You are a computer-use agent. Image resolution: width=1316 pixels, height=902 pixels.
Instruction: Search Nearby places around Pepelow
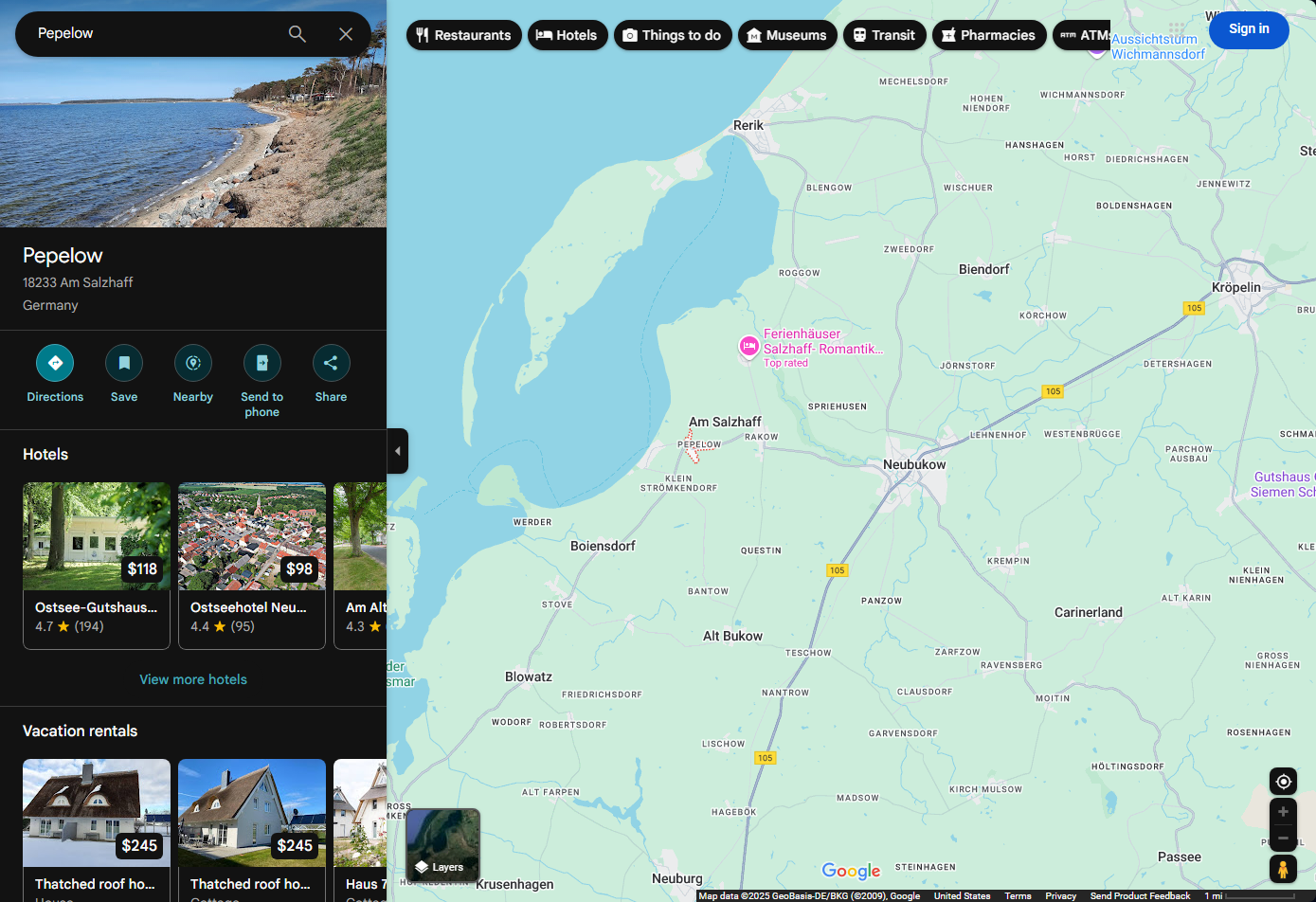click(193, 373)
